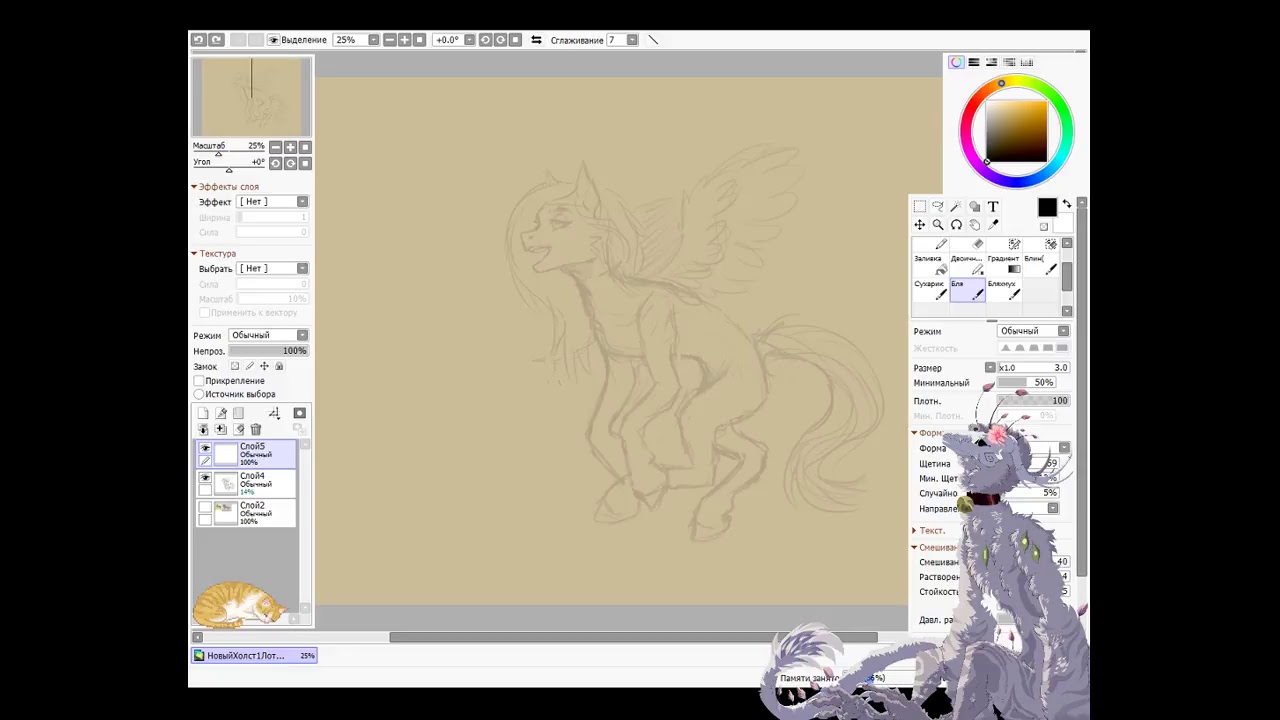Select the Eyedropper color picker tool

tap(993, 225)
